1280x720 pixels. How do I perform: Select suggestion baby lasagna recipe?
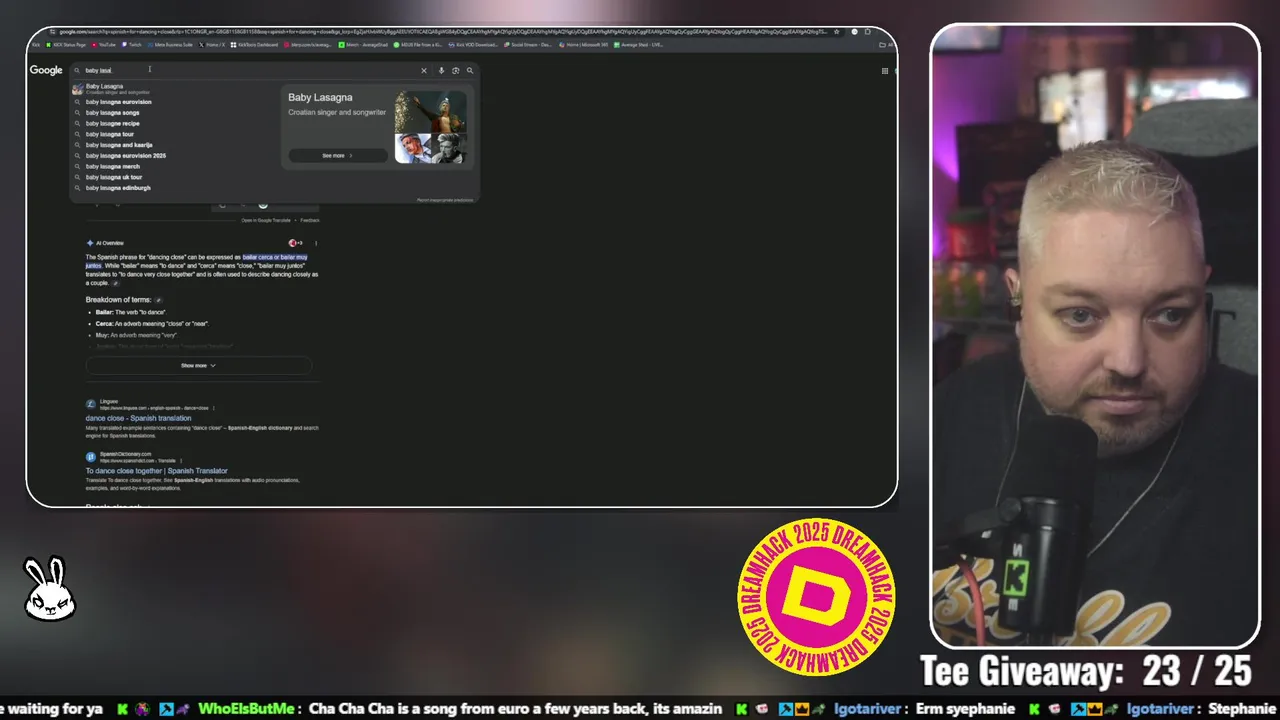pyautogui.click(x=112, y=123)
